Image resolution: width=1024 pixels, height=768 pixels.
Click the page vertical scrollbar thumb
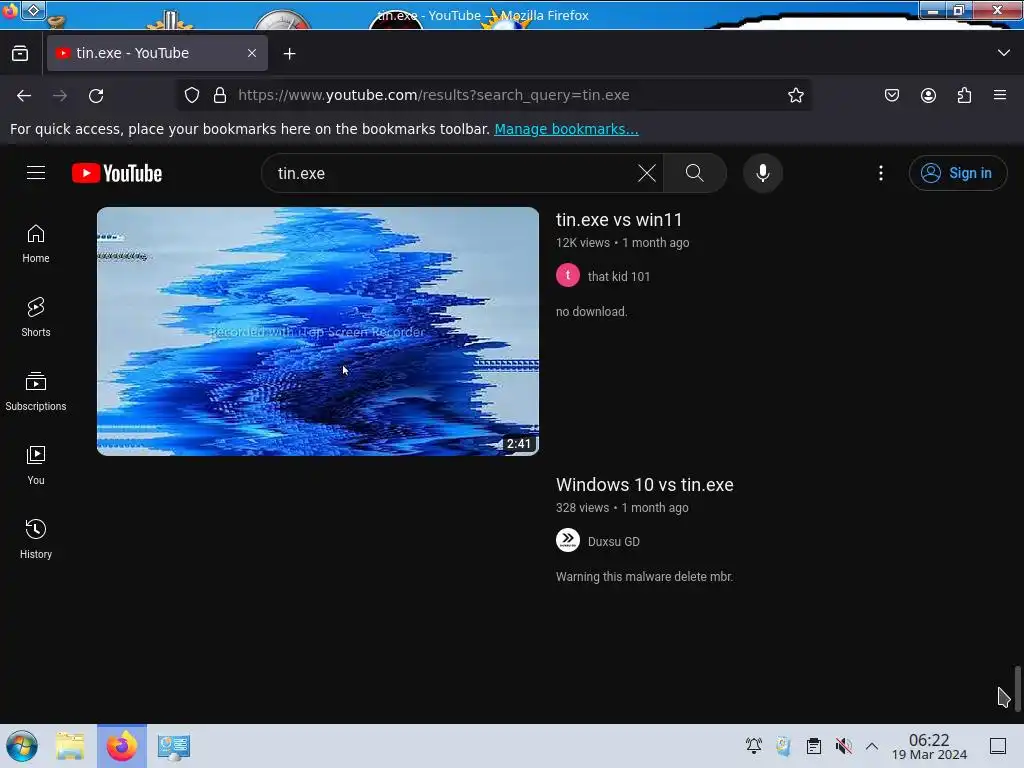(1017, 688)
